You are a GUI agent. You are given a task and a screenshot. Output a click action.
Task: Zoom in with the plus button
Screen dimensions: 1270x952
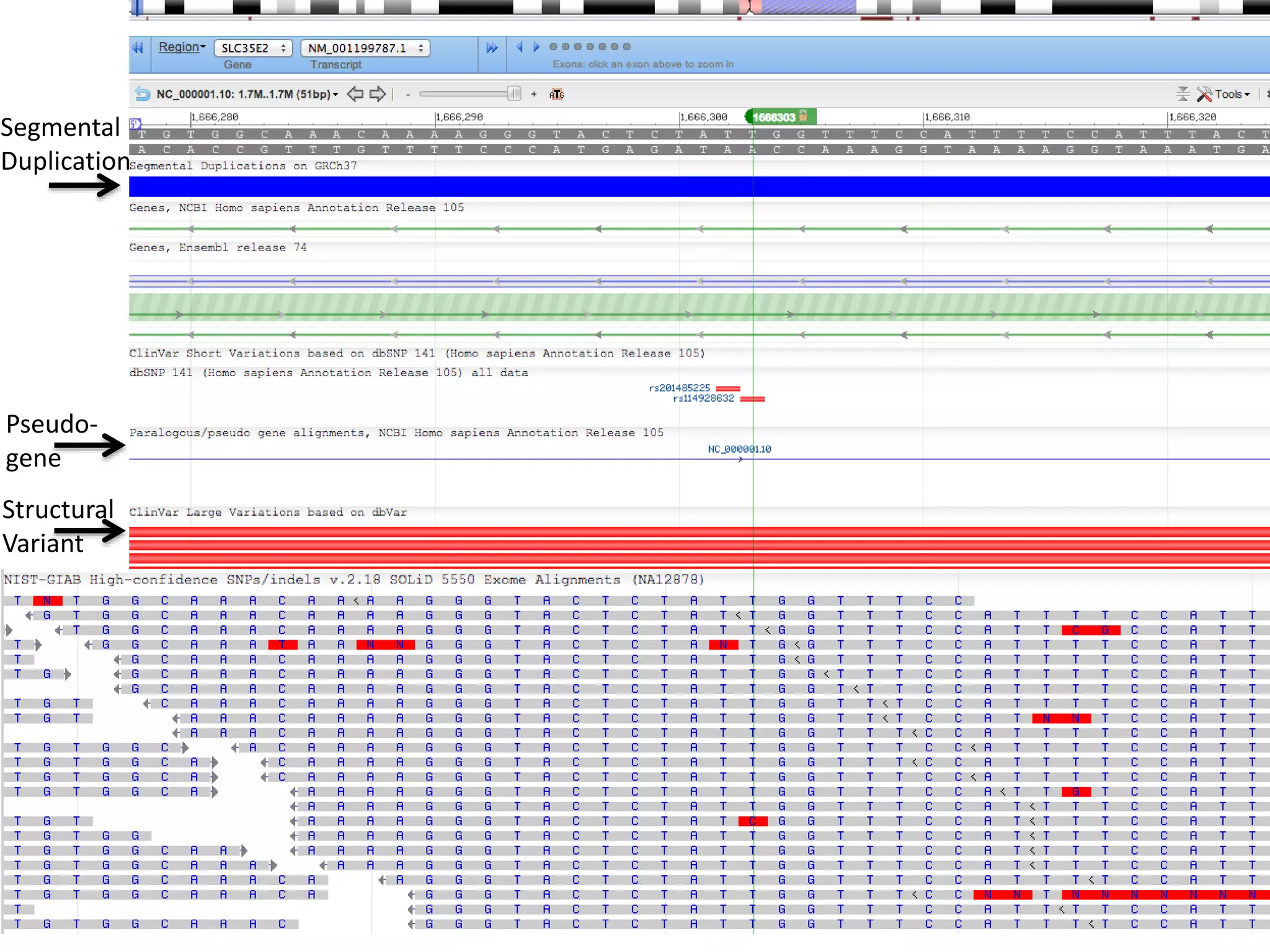(534, 94)
